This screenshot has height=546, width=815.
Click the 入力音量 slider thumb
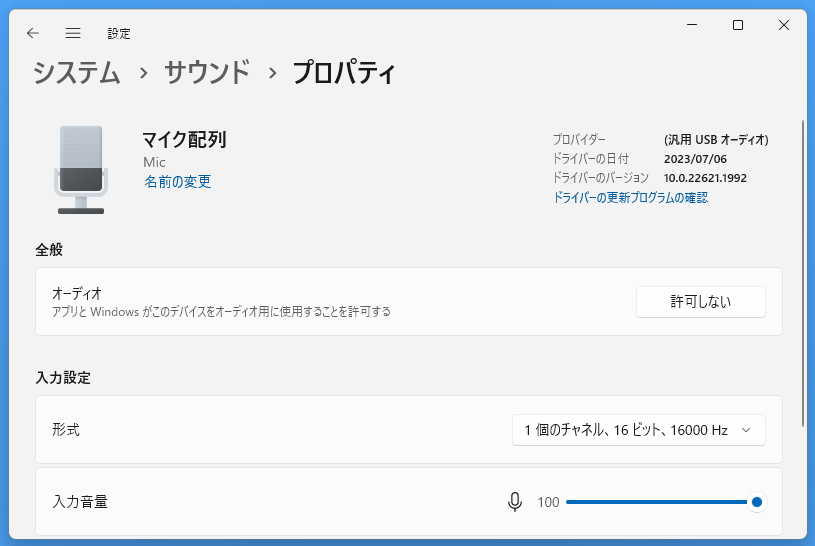757,502
